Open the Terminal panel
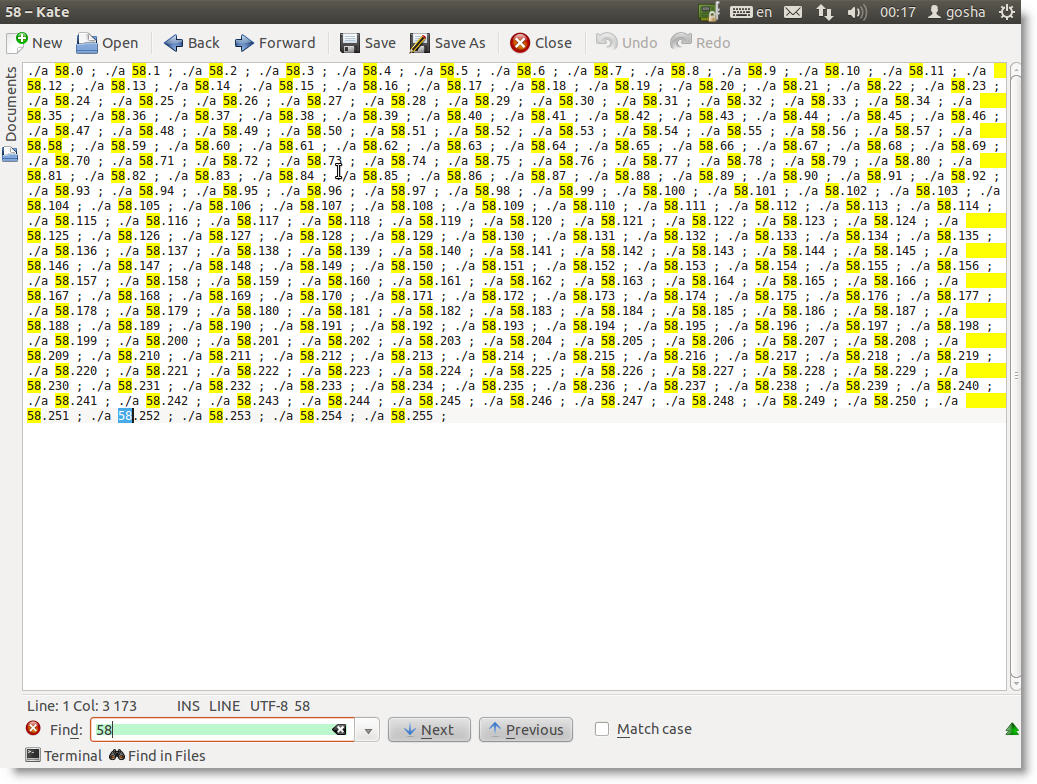 63,756
